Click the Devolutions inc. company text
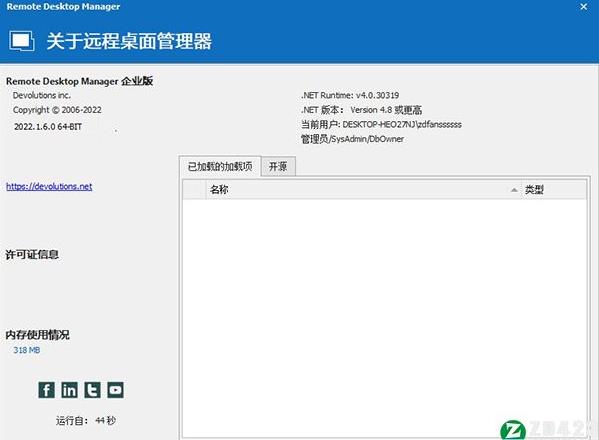 pyautogui.click(x=42, y=95)
